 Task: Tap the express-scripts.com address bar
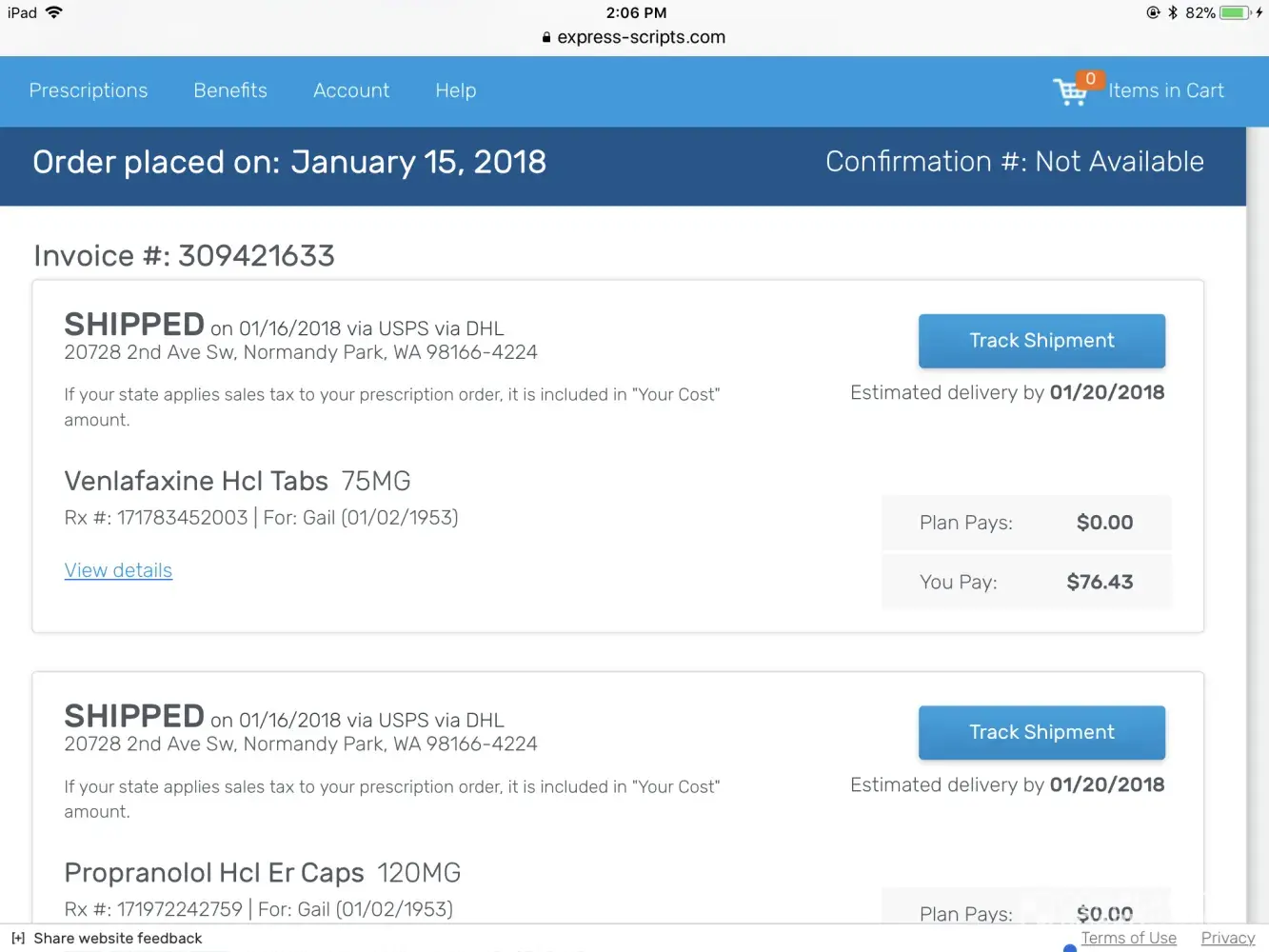click(x=641, y=37)
